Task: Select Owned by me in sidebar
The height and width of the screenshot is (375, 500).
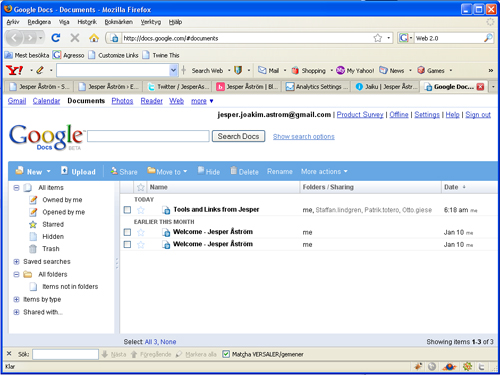Action: (62, 200)
